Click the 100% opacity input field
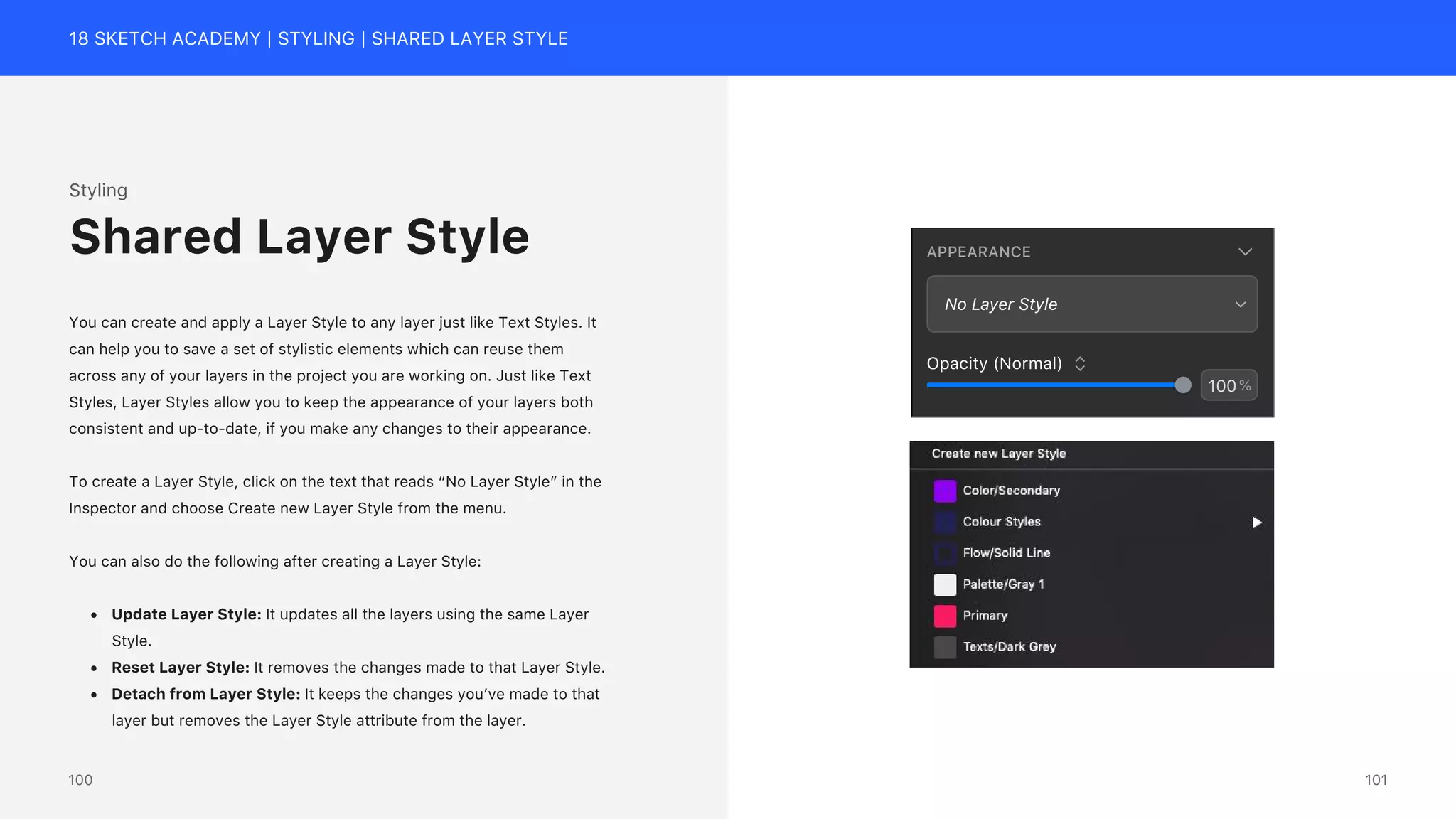The height and width of the screenshot is (819, 1456). pyautogui.click(x=1229, y=385)
